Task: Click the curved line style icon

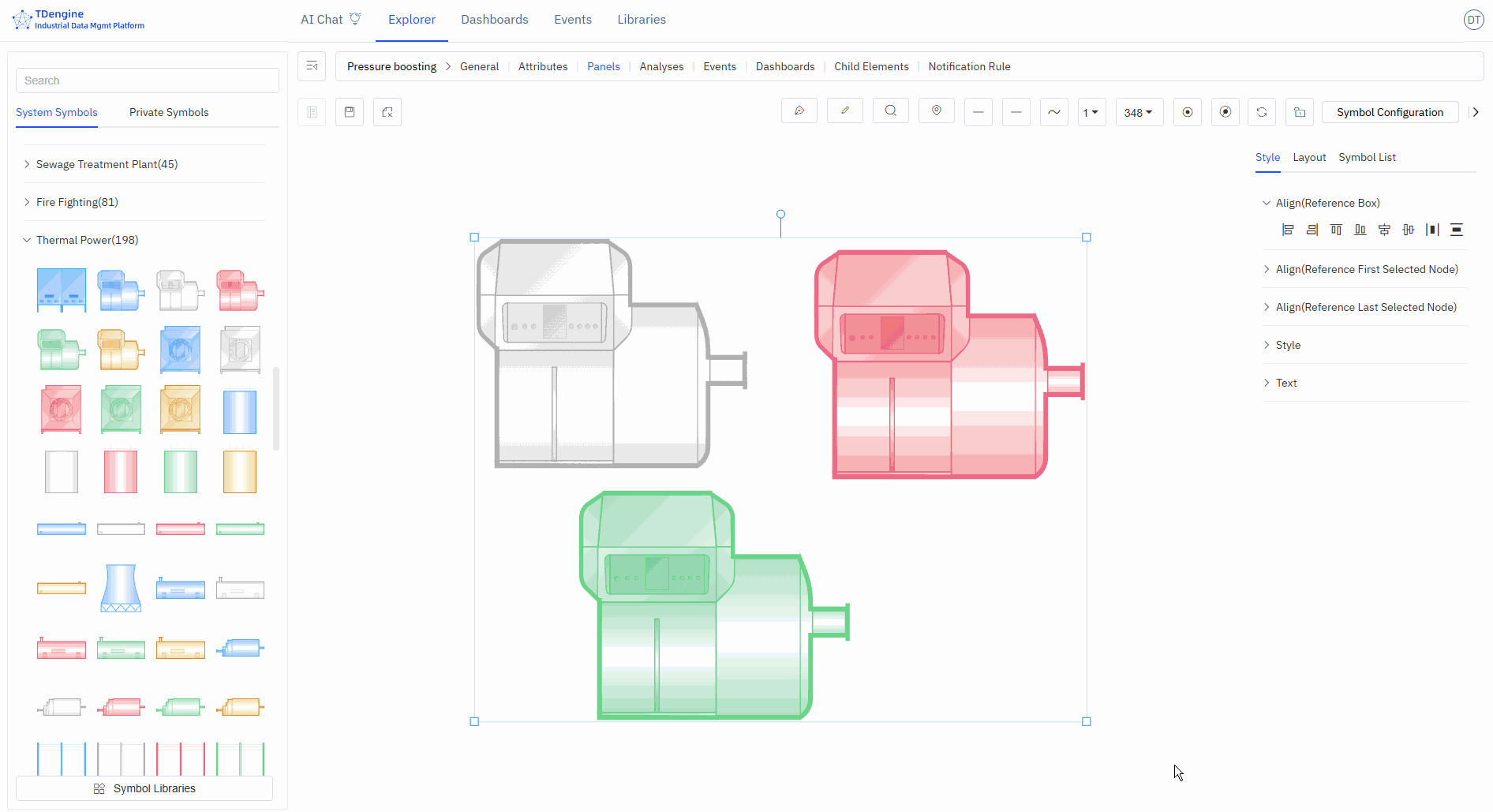Action: pos(1054,112)
